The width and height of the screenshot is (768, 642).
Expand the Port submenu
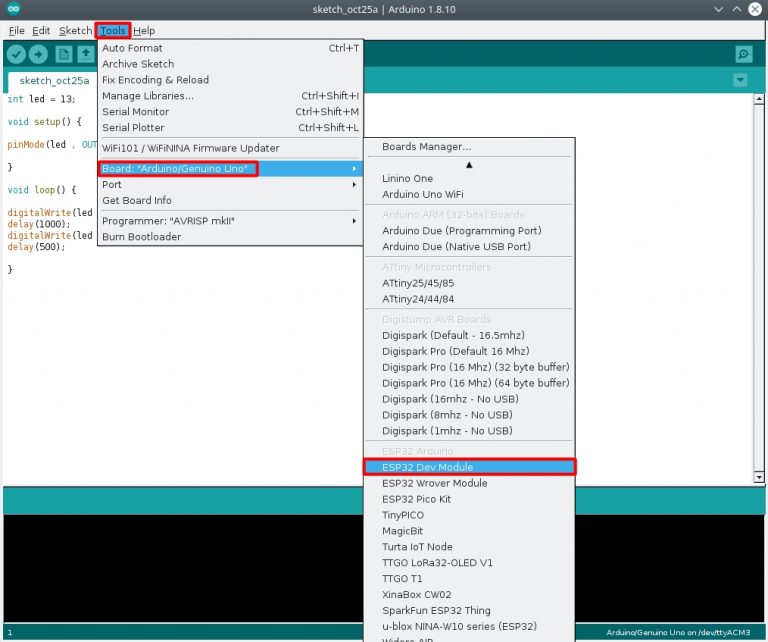(x=230, y=185)
